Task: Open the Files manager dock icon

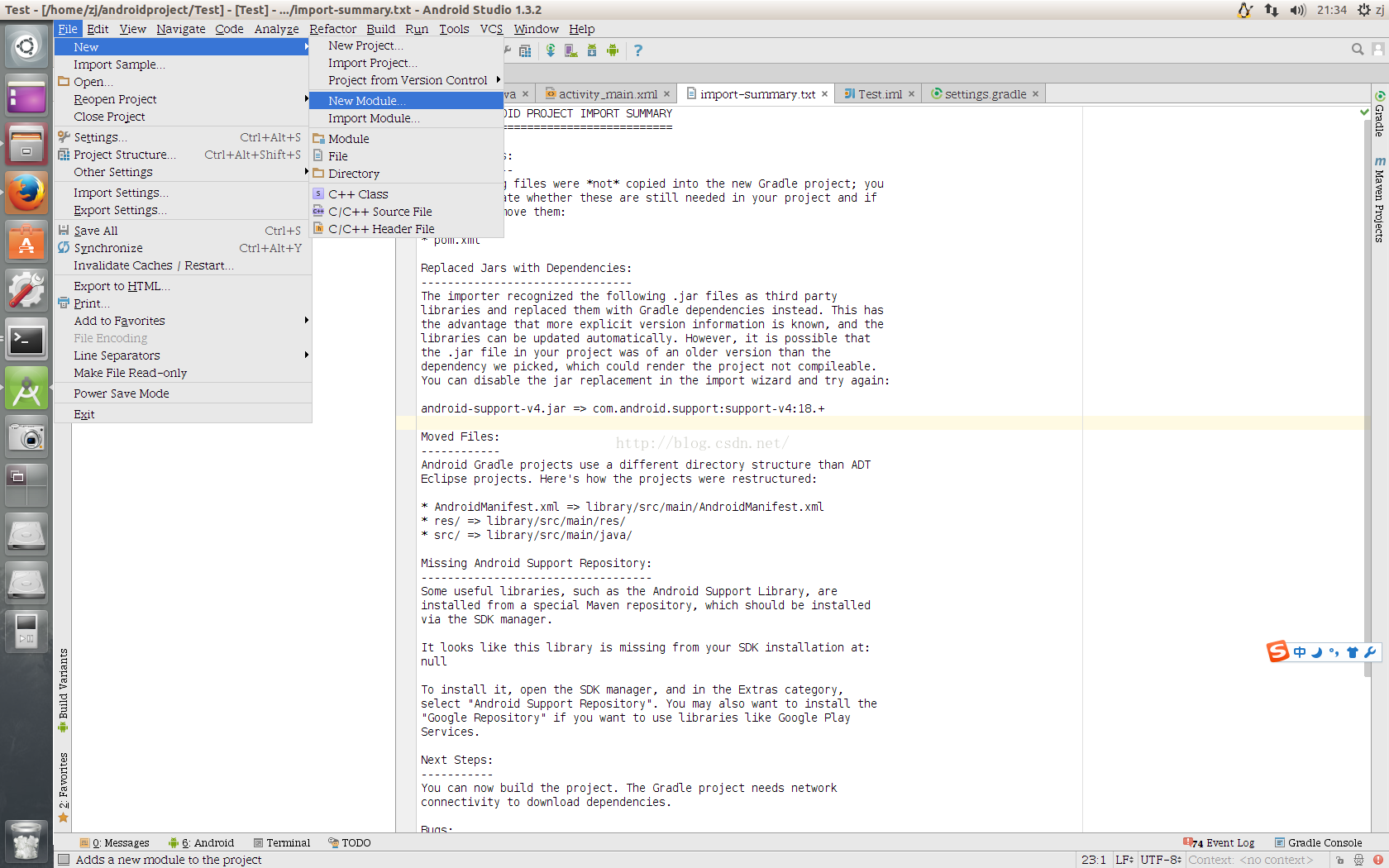Action: (26, 145)
